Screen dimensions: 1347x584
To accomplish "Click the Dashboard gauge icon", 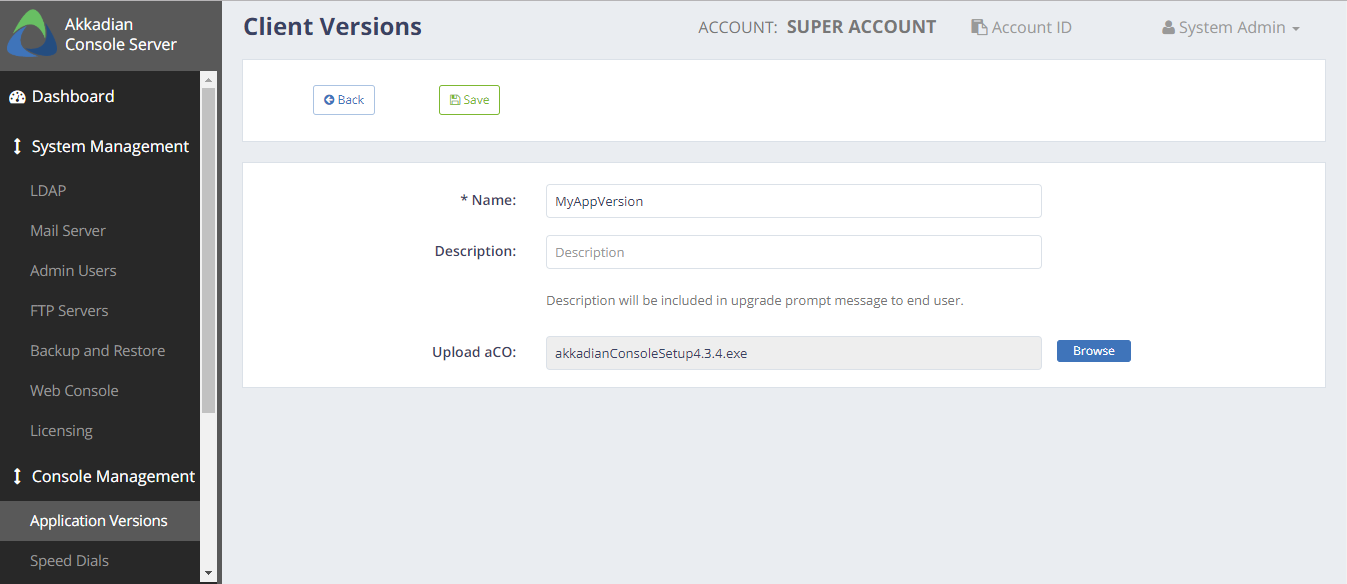I will (x=17, y=97).
